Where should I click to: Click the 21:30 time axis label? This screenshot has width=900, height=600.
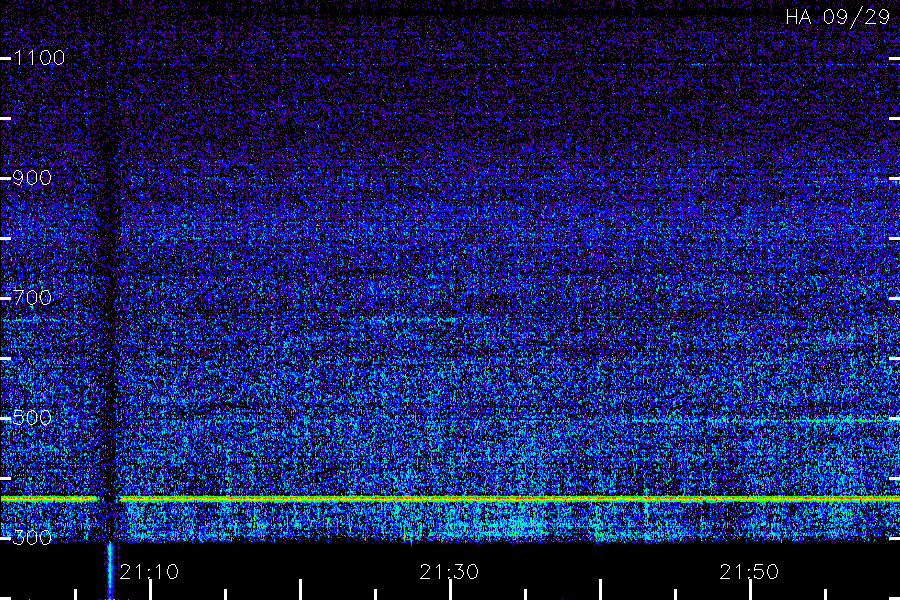click(449, 572)
